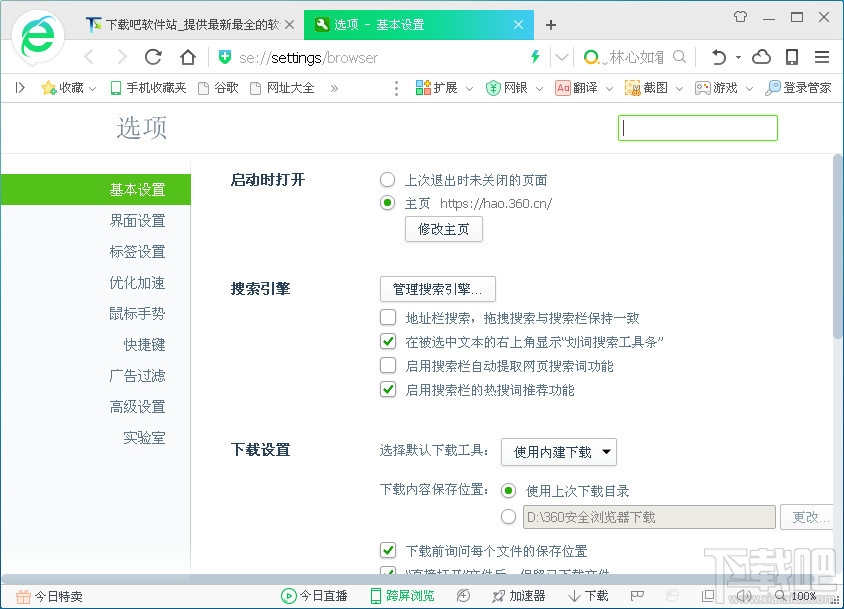Launch 跨屏浏览 cross-screen browsing
The height and width of the screenshot is (609, 844).
[x=403, y=594]
